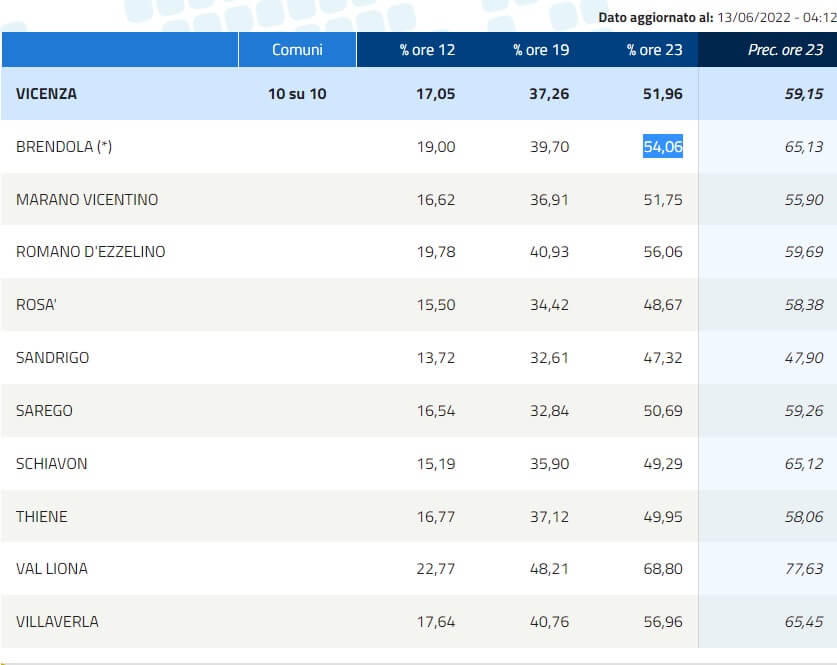Click the BRENDOLA (*) municipality name
Image resolution: width=837 pixels, height=665 pixels.
[64, 147]
